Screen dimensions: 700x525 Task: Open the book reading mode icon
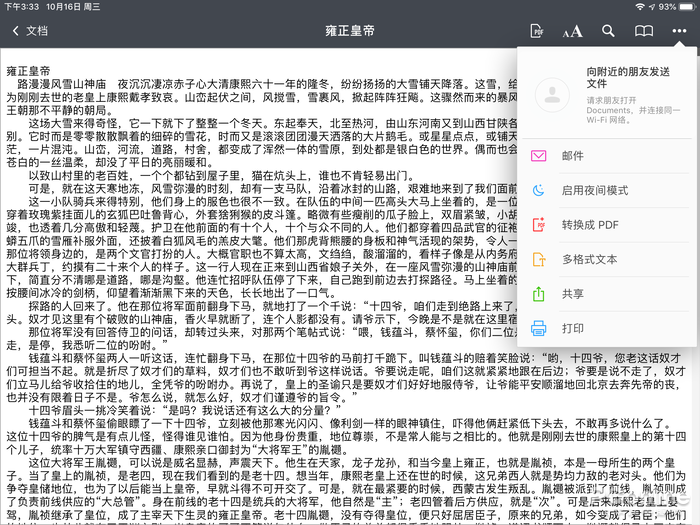point(644,31)
